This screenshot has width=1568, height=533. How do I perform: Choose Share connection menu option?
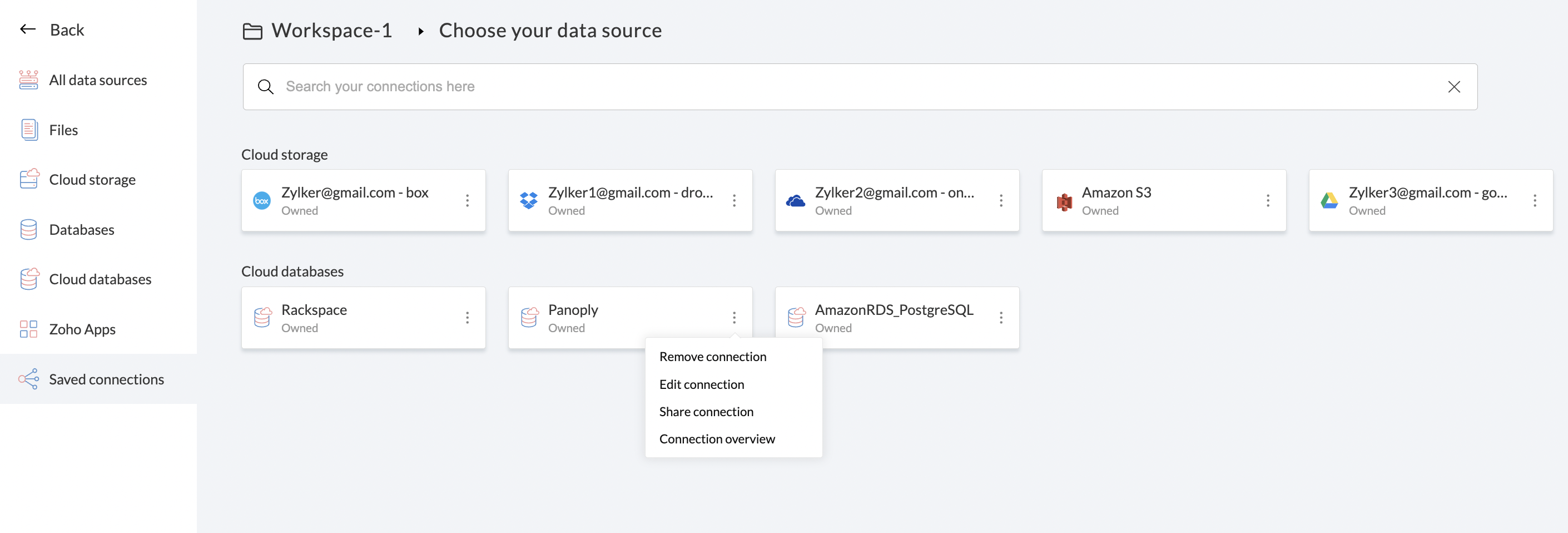click(x=706, y=412)
